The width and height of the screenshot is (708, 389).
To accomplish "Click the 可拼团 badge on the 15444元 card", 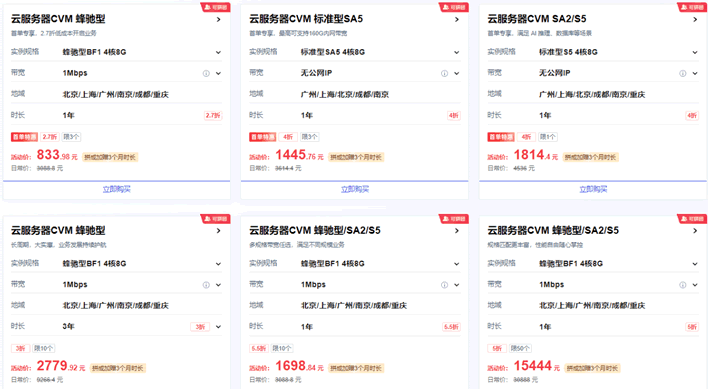I will pos(692,219).
